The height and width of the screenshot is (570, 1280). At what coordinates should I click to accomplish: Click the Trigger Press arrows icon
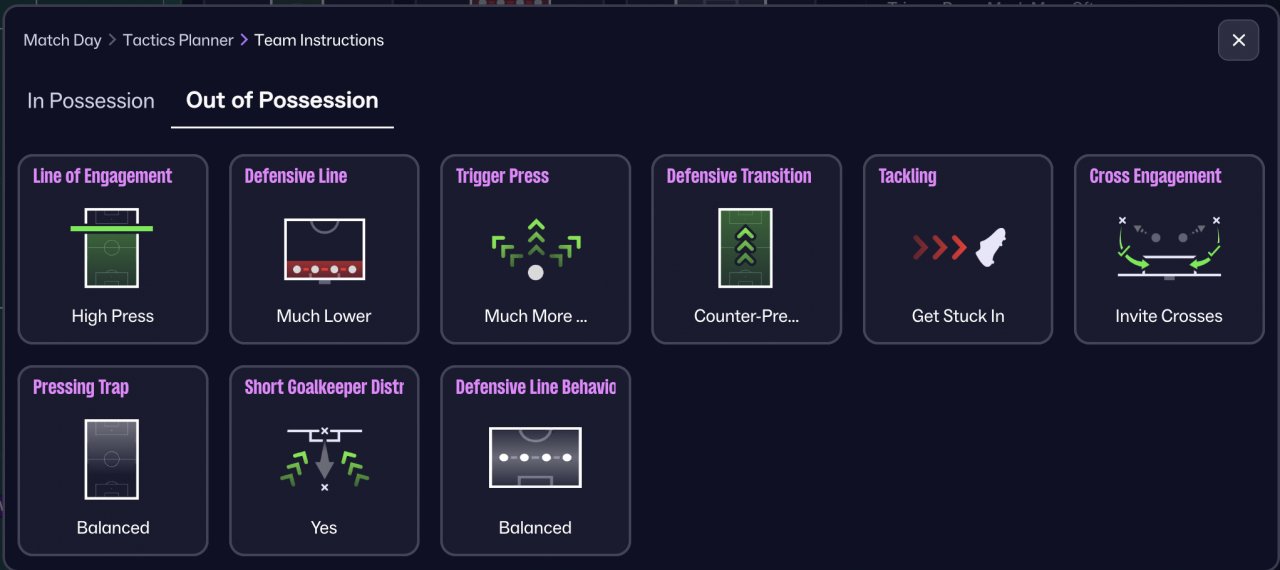point(535,248)
